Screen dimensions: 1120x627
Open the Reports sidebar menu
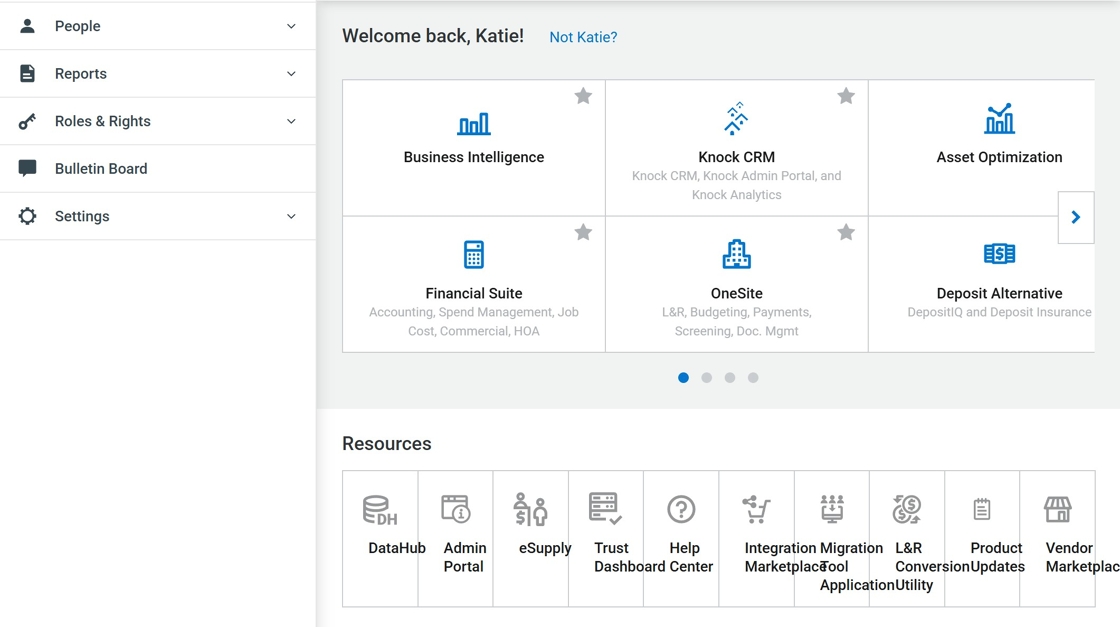[158, 74]
